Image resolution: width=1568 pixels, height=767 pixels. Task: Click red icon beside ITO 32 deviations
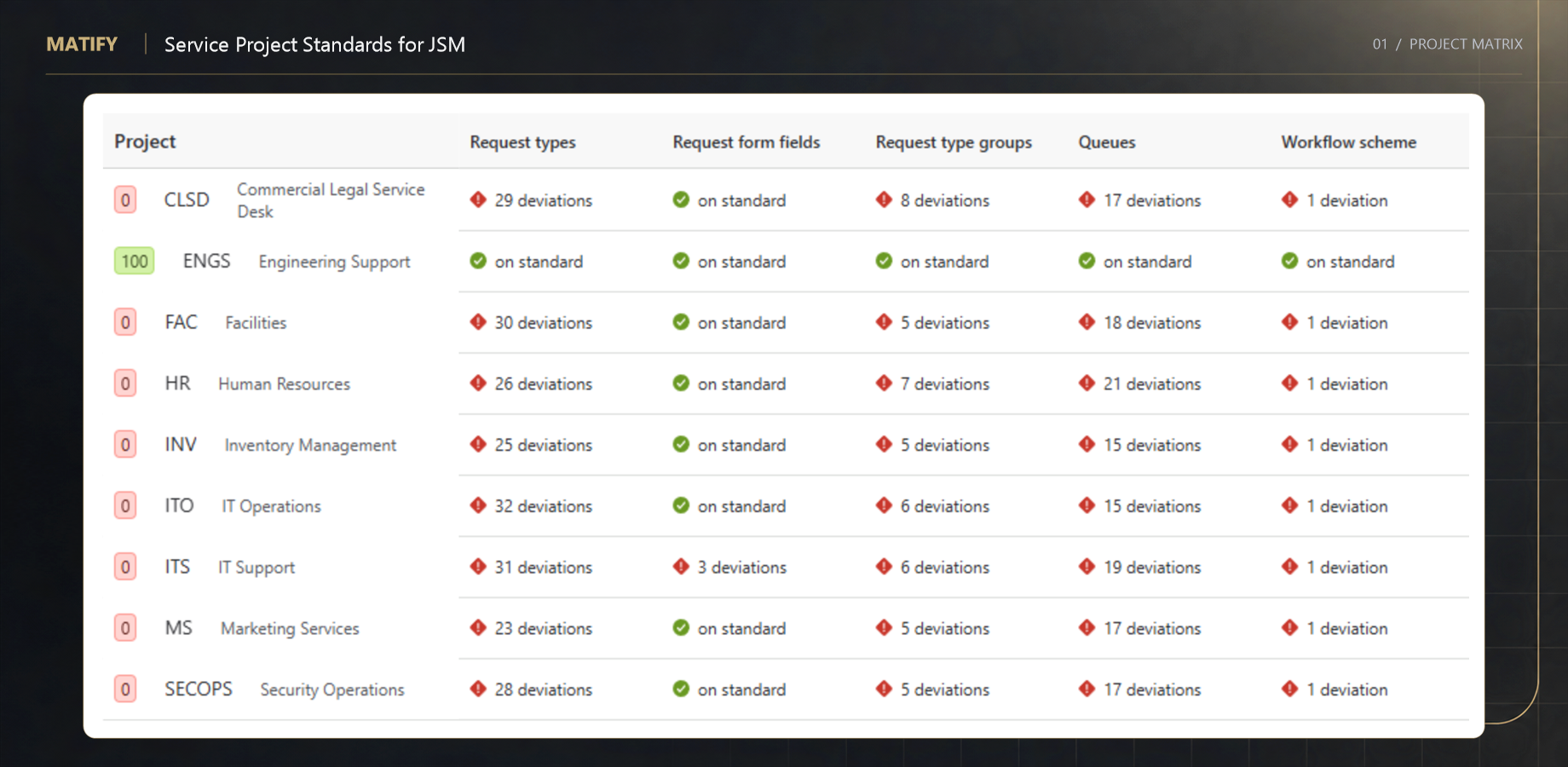tap(478, 505)
